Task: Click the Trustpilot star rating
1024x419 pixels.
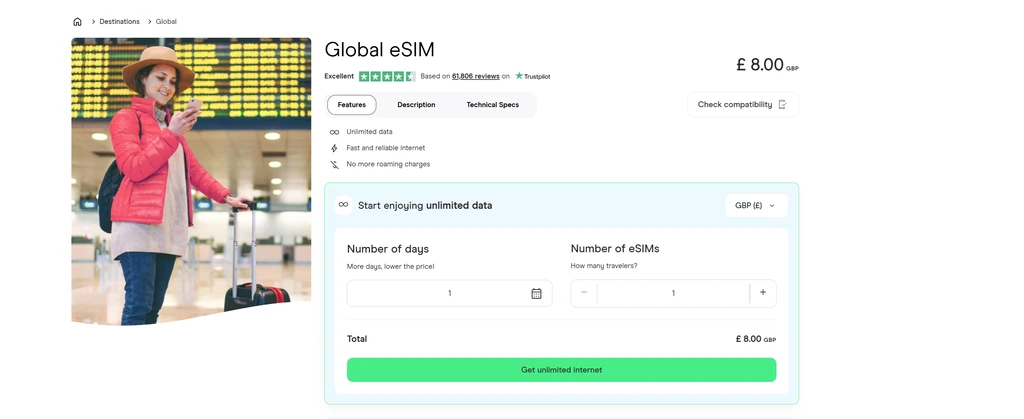Action: pos(387,76)
